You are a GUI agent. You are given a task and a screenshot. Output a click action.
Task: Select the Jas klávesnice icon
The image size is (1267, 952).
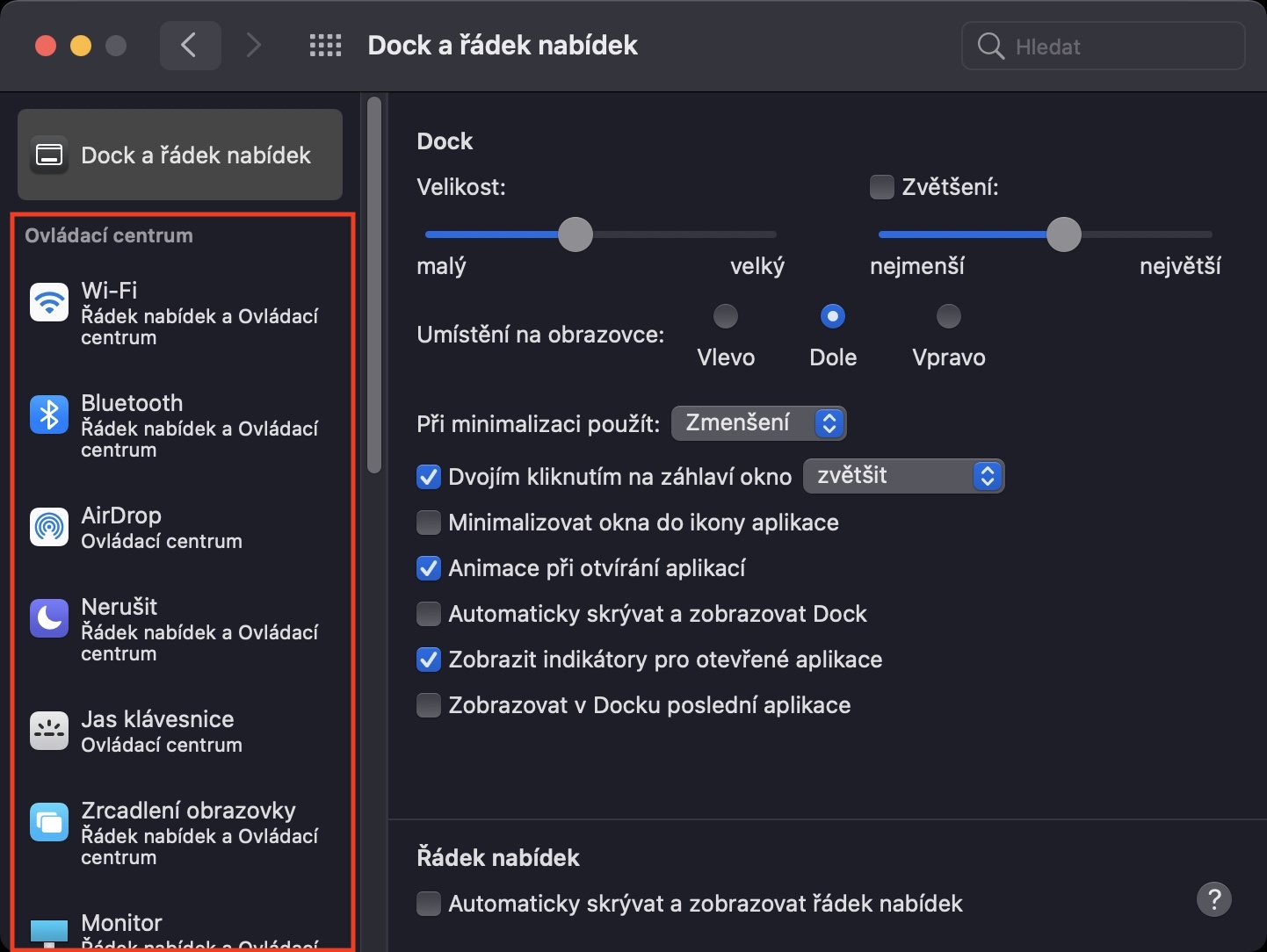tap(49, 731)
